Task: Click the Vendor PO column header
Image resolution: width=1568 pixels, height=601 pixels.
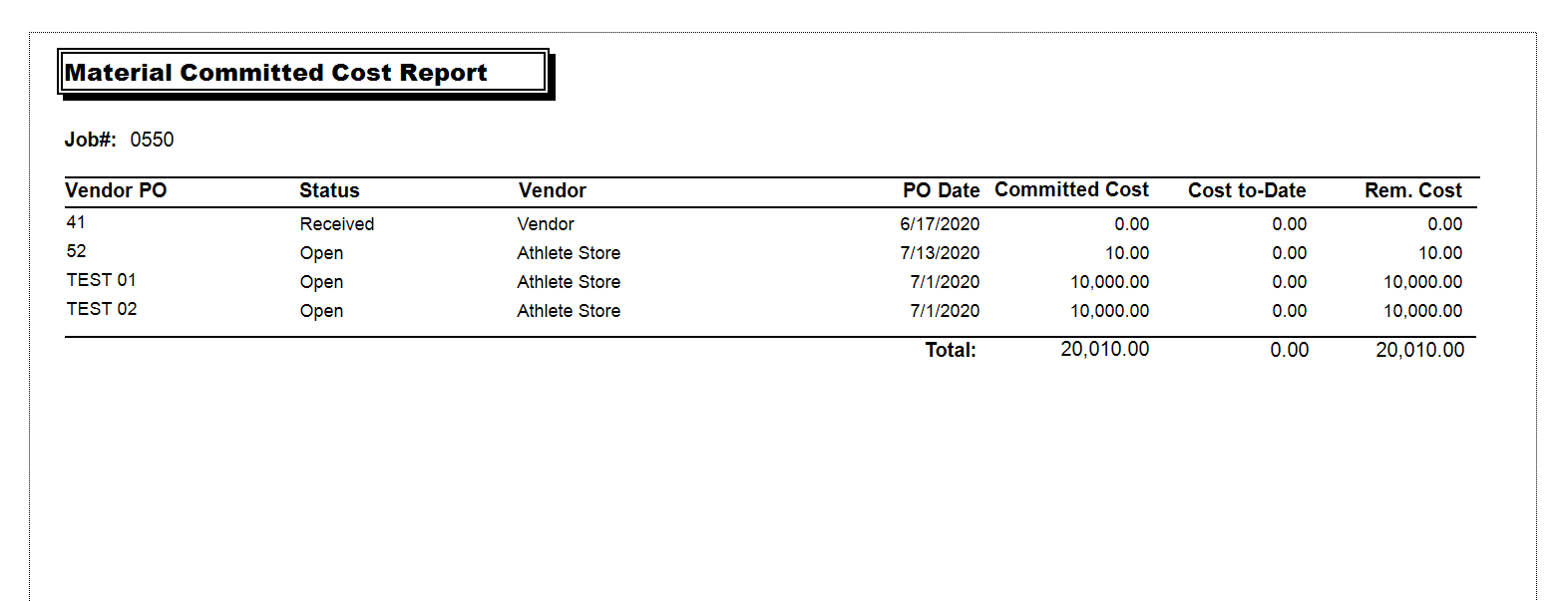Action: pos(116,190)
